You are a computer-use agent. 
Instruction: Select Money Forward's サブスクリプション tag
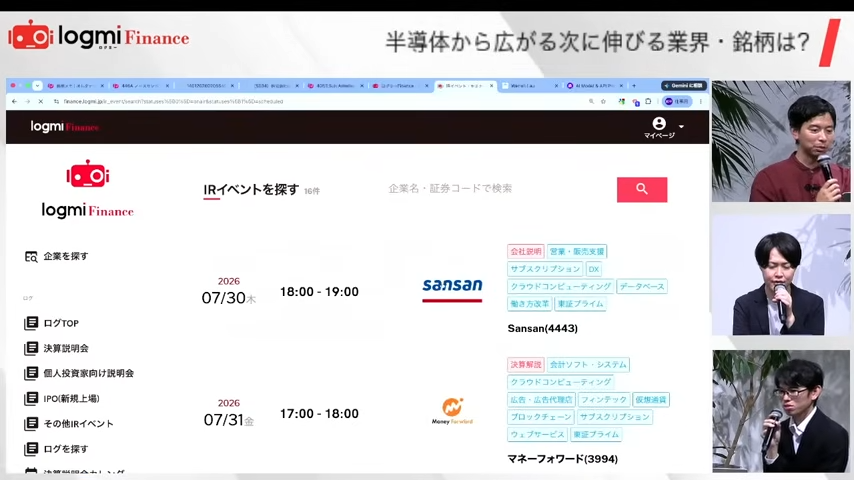(x=614, y=417)
